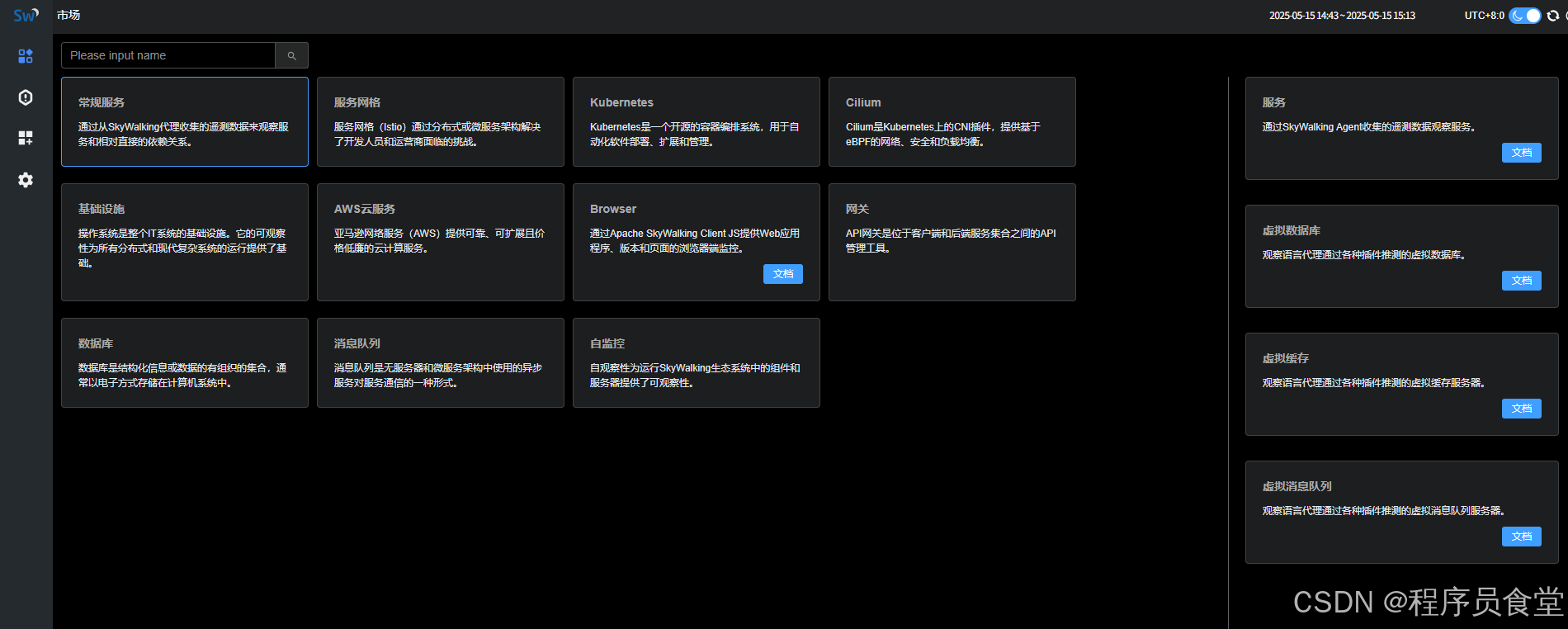Open the settings gear icon in sidebar
Viewport: 1568px width, 629px height.
26,180
